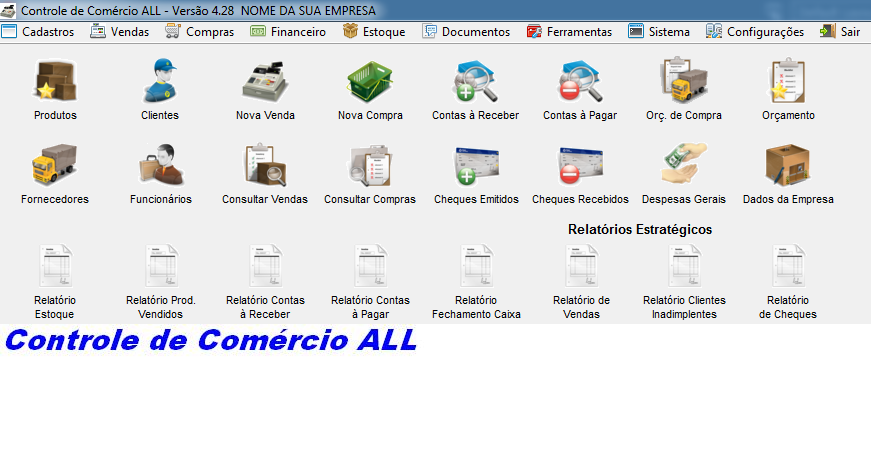
Task: Open Relatório Contas à Pagar icon
Action: pyautogui.click(x=371, y=266)
